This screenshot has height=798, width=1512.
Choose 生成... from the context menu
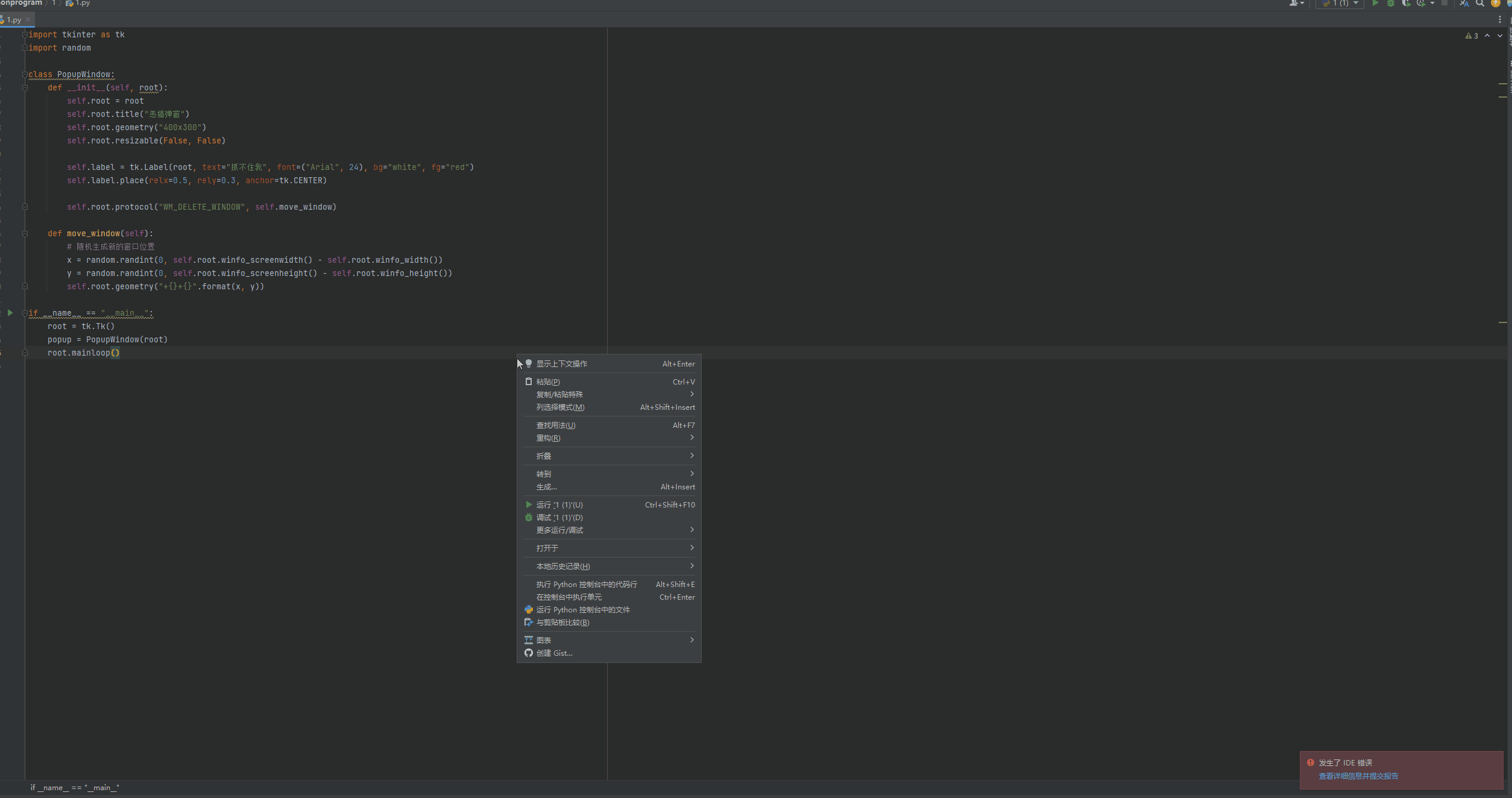[x=609, y=487]
